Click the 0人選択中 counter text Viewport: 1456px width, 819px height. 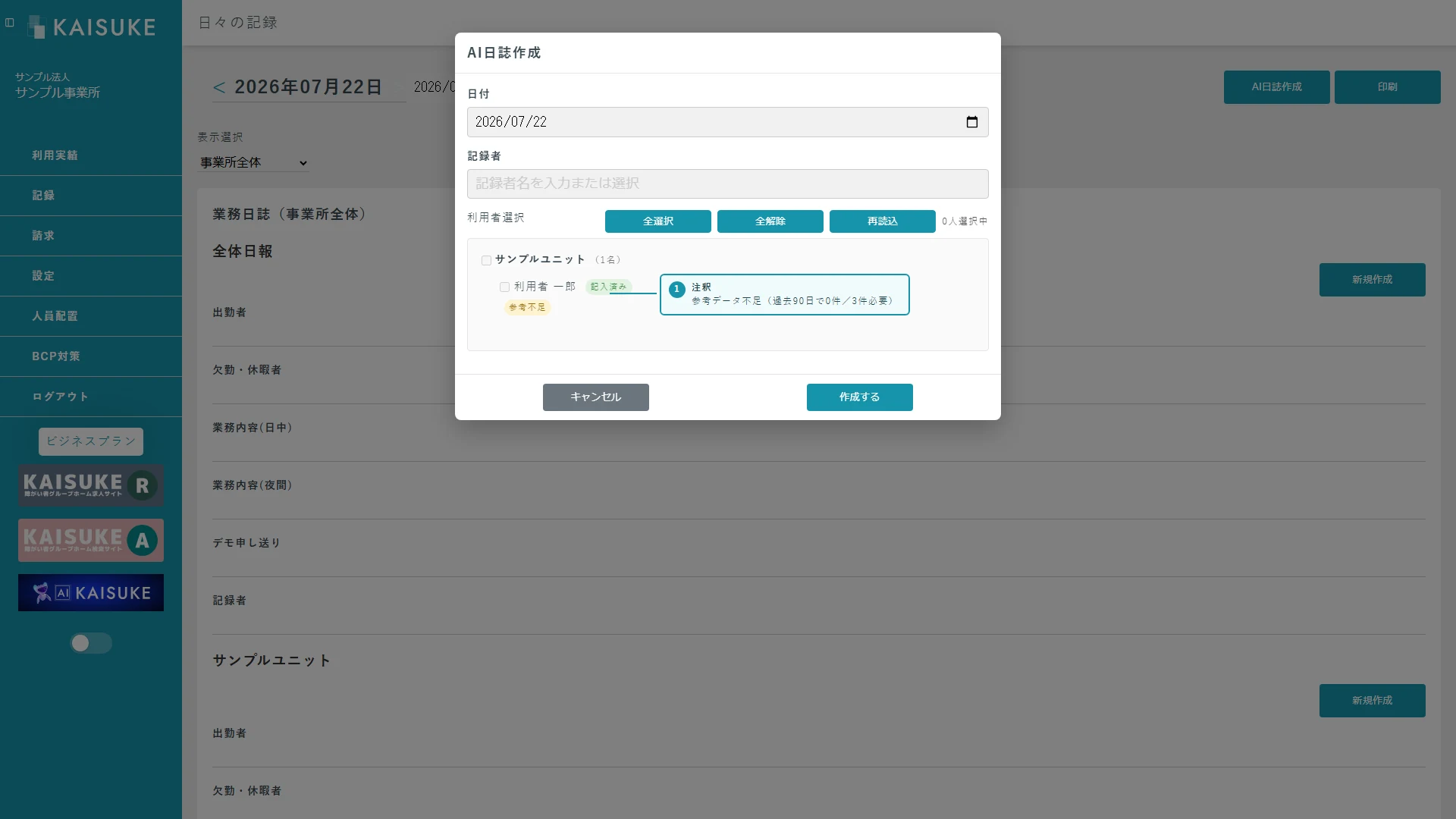(965, 221)
